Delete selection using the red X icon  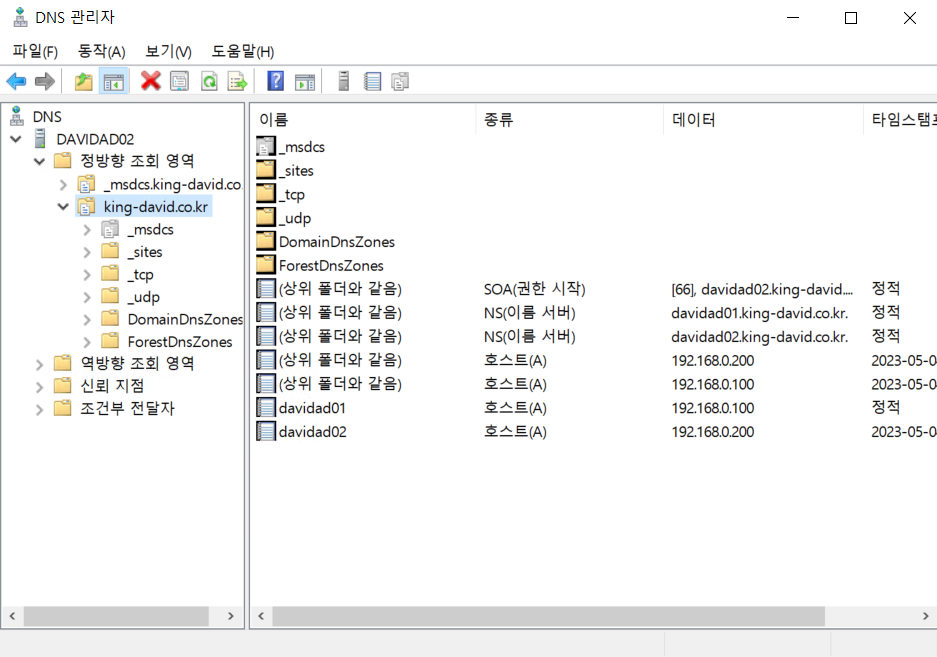pyautogui.click(x=151, y=81)
